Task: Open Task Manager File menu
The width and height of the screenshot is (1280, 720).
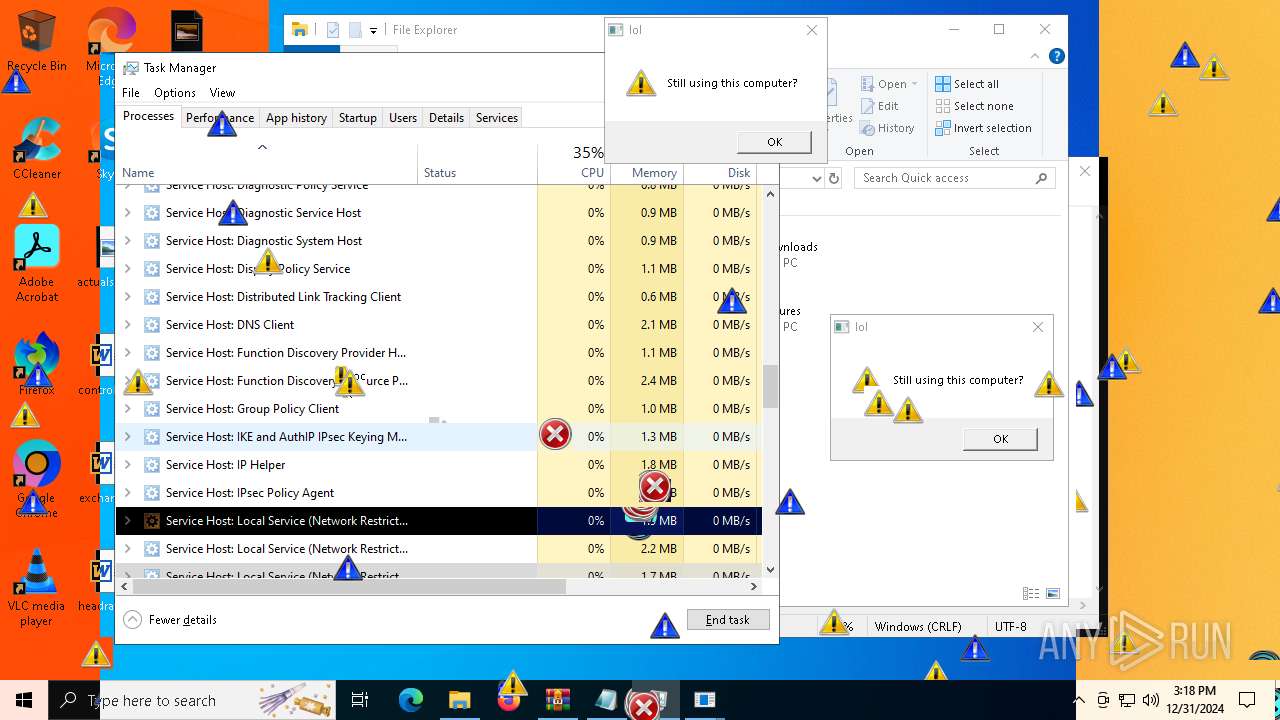Action: 131,93
